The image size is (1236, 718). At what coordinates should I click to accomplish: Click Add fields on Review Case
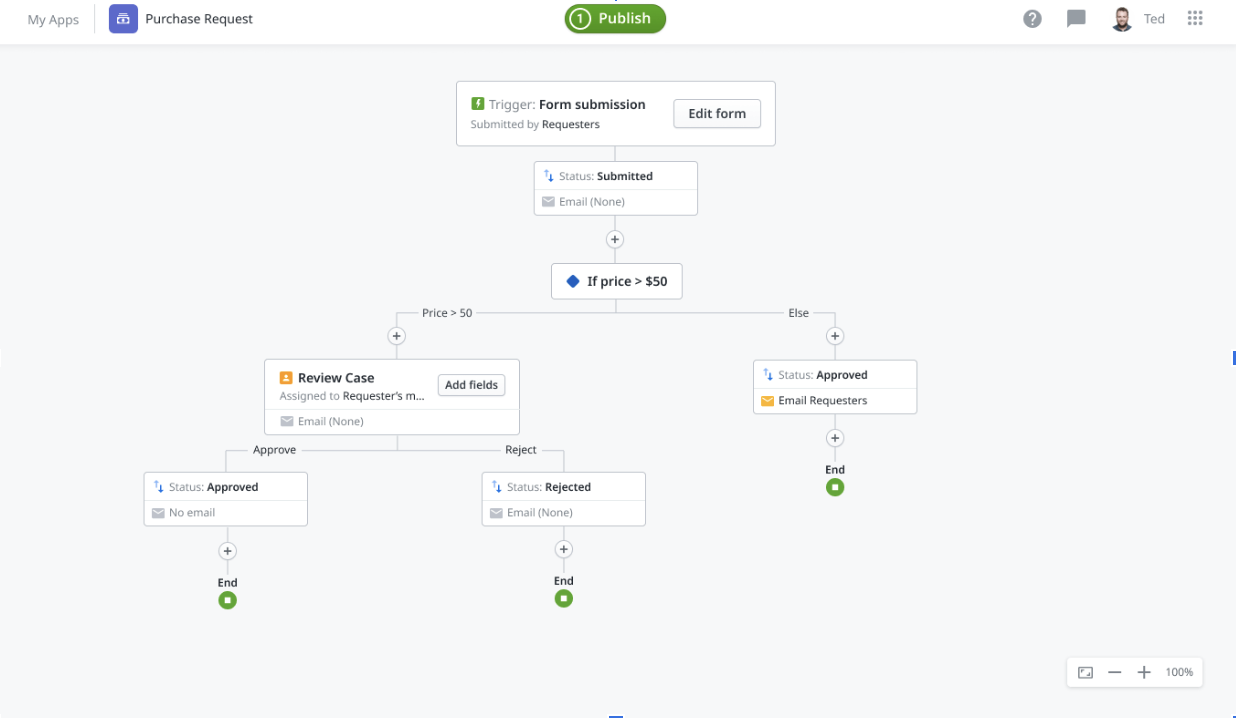[471, 385]
